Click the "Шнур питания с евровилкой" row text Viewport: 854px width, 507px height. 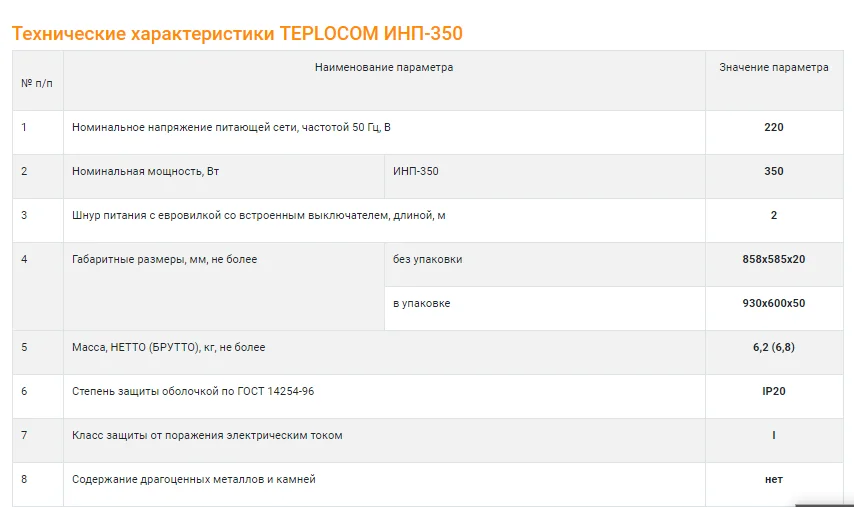[x=259, y=215]
